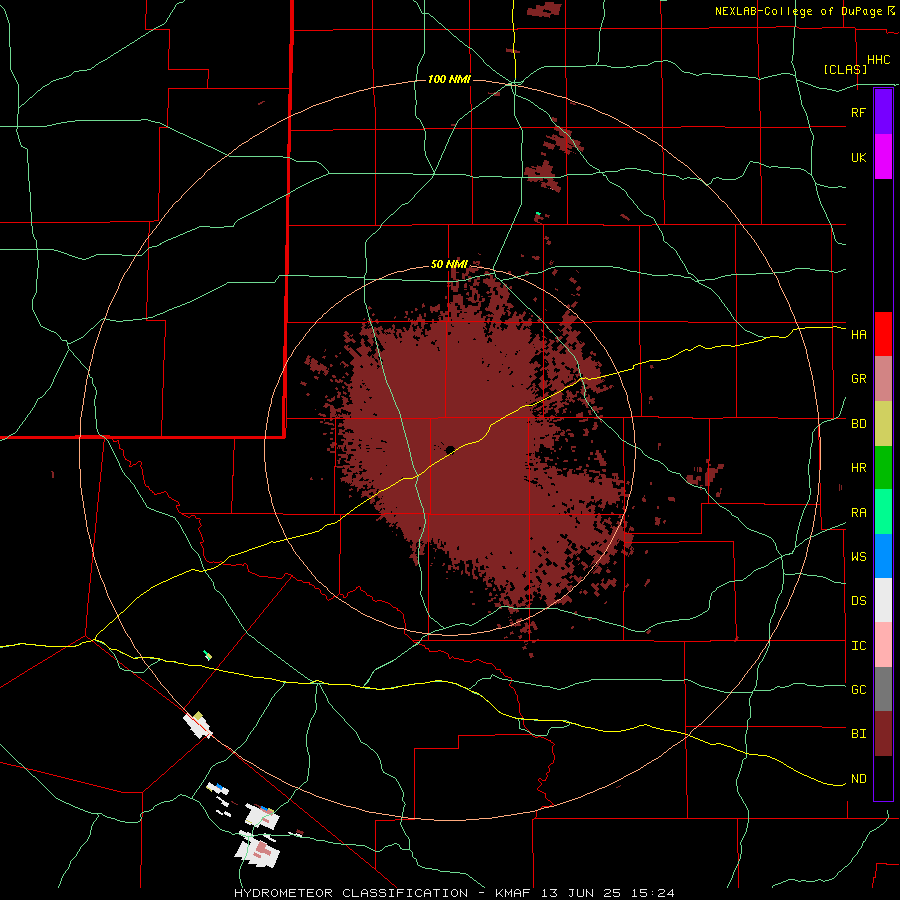Click the DS white legend swatch
The width and height of the screenshot is (900, 900).
point(883,600)
